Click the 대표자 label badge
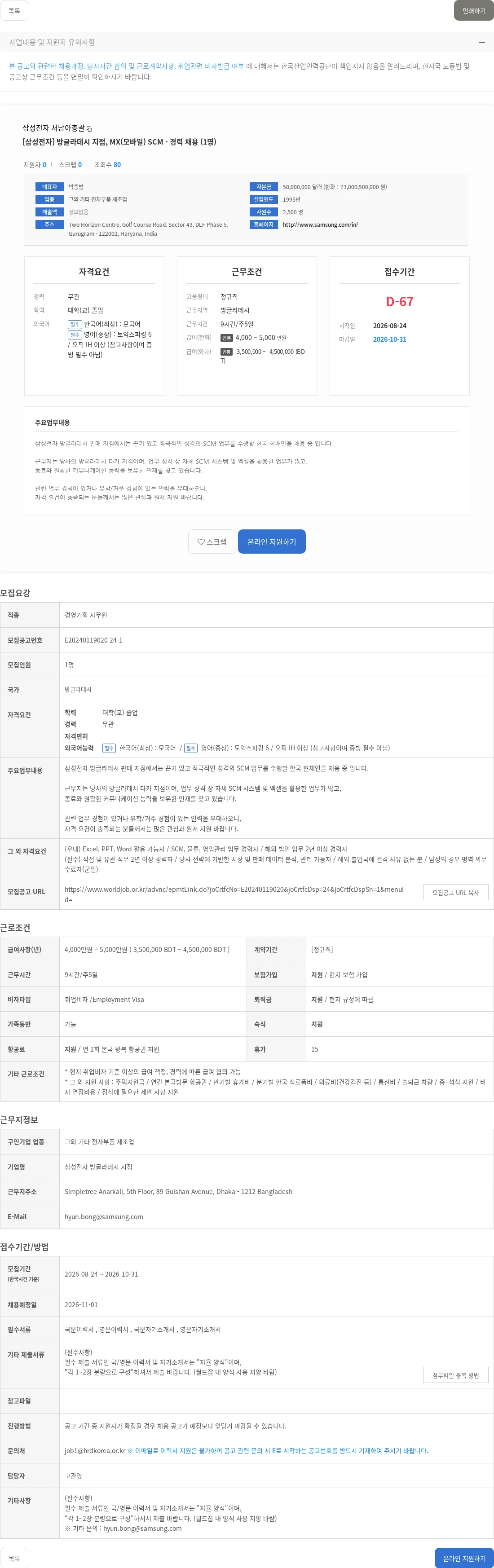 [x=49, y=187]
